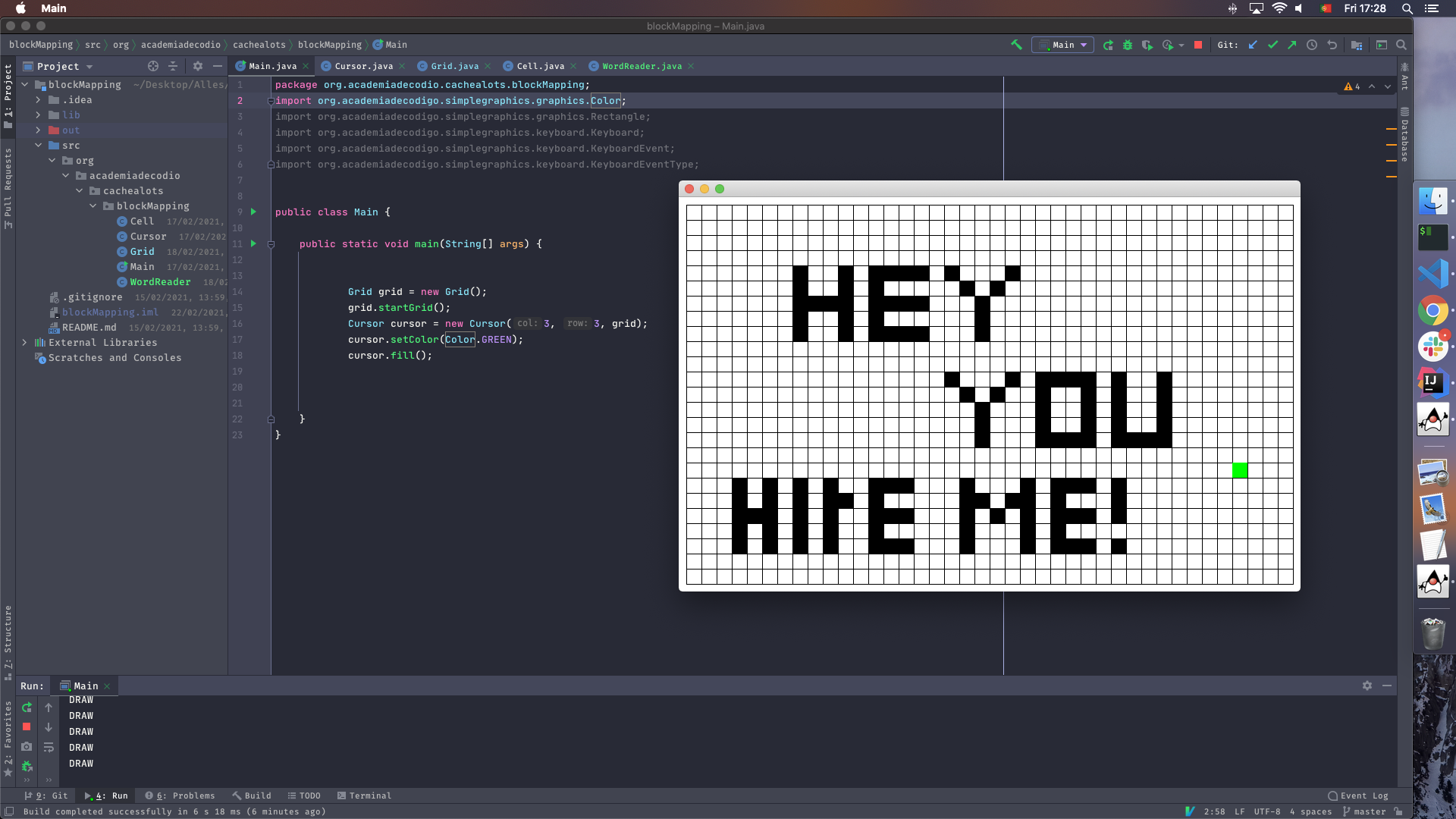Update project with the blue arrow Git icon
The height and width of the screenshot is (819, 1456).
coord(1251,45)
